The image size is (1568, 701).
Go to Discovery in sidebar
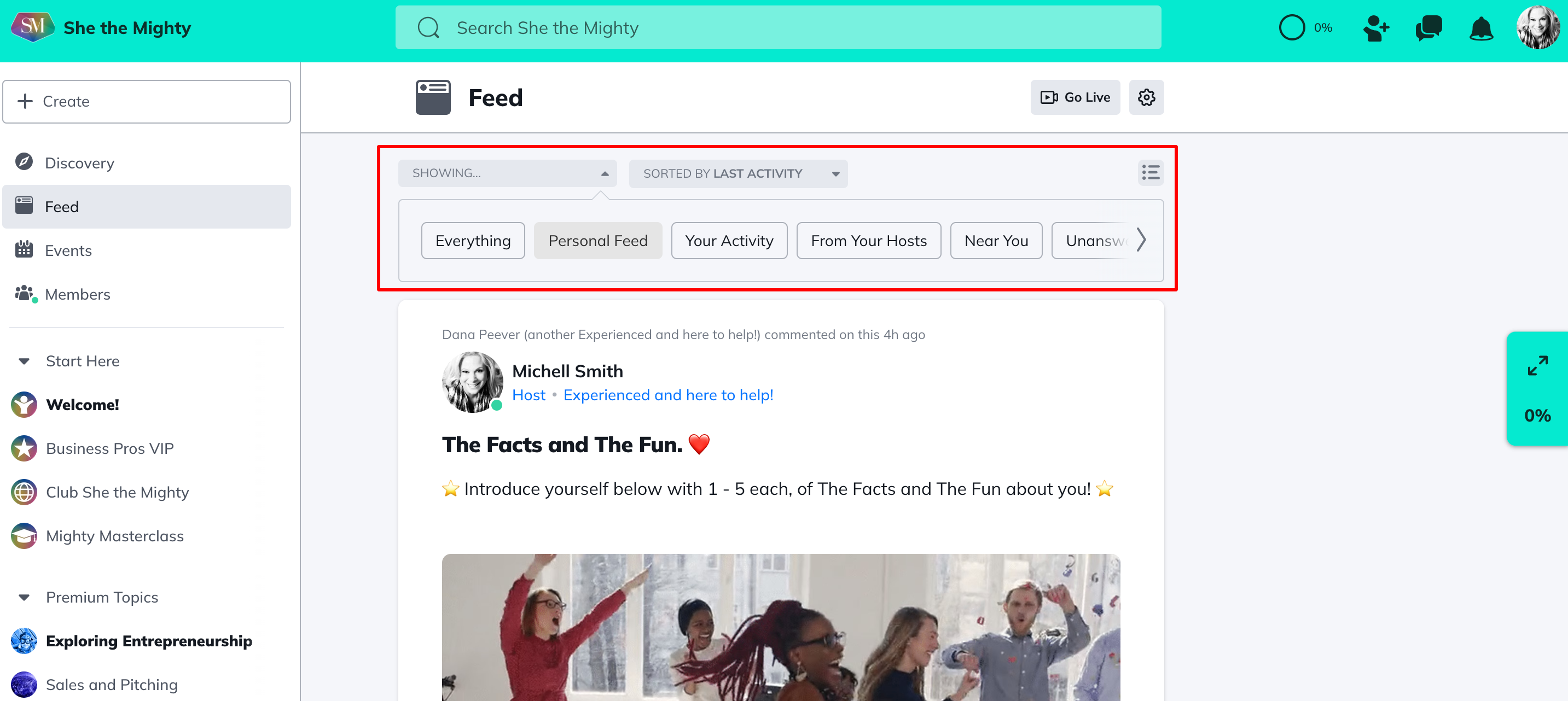pyautogui.click(x=79, y=163)
